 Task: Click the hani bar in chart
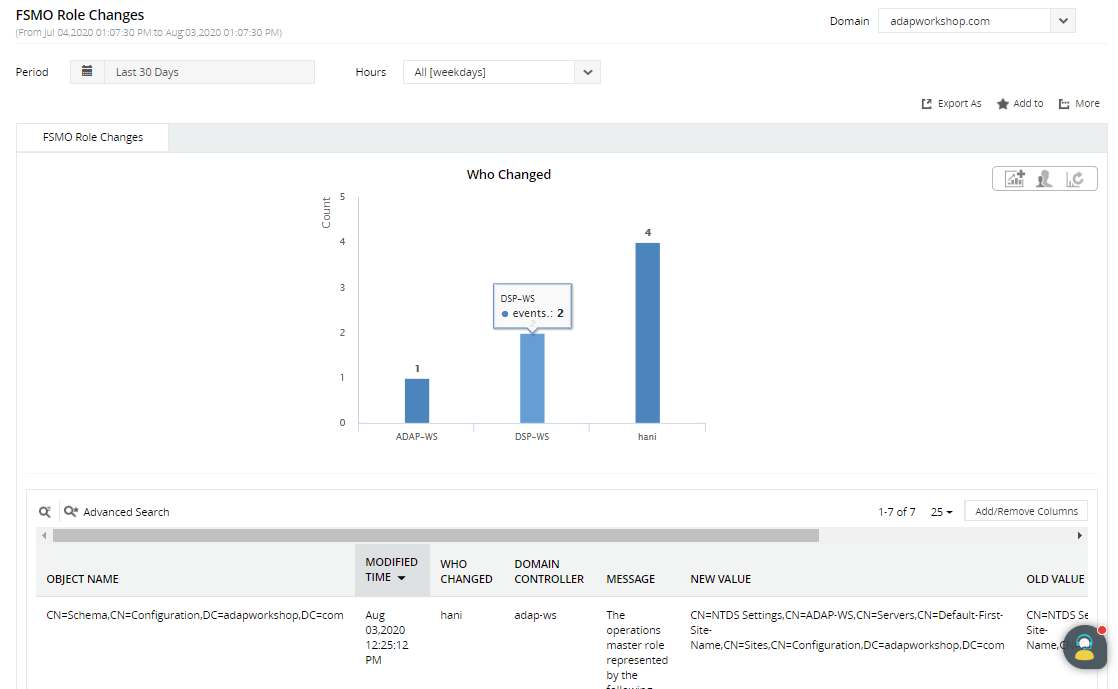647,333
